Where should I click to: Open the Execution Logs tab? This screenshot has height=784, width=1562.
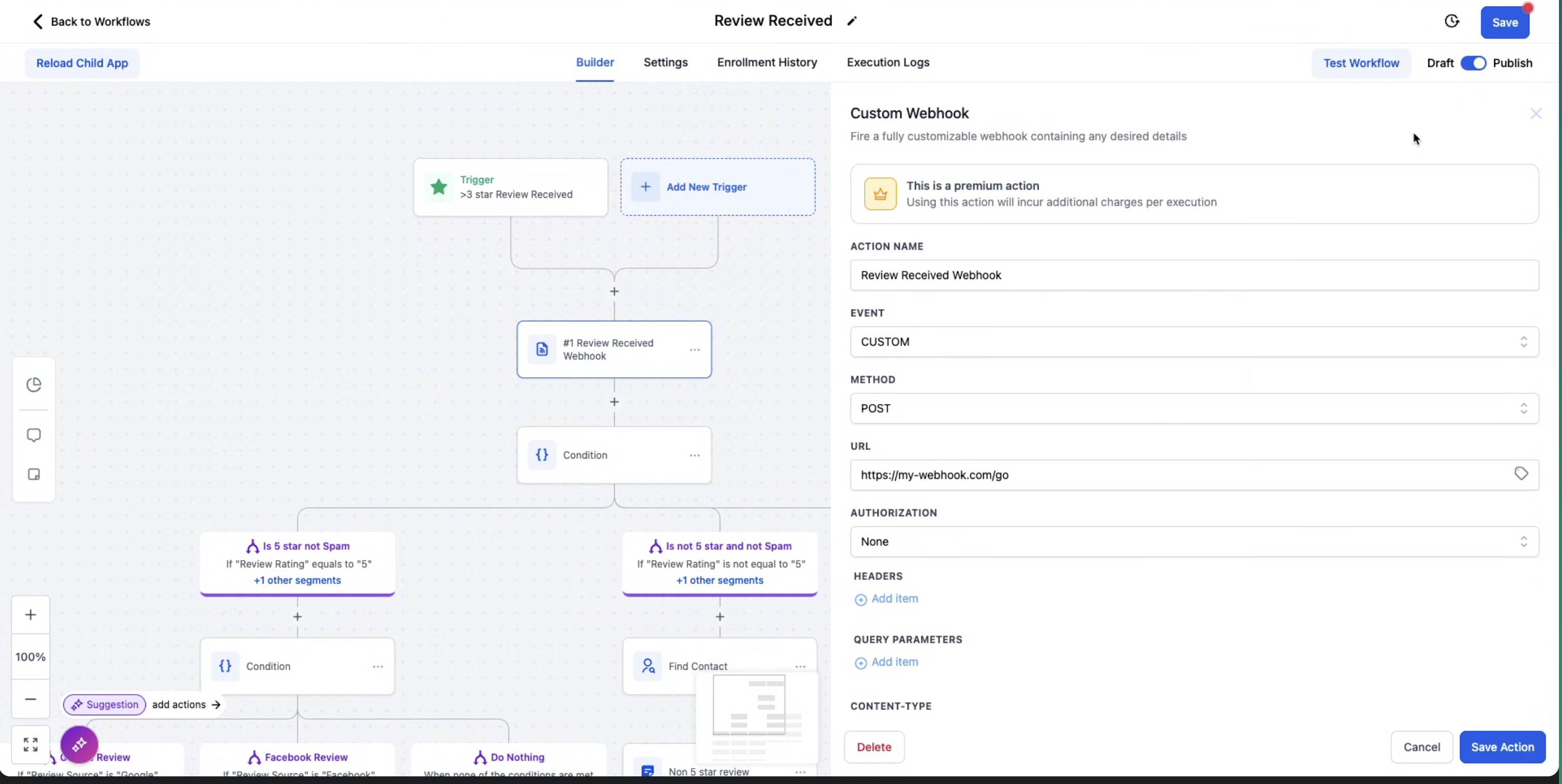888,62
